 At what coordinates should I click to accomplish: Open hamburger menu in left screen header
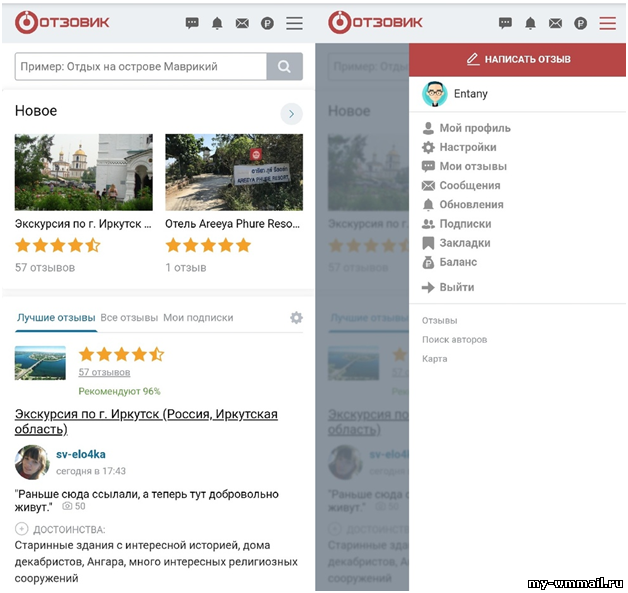(x=294, y=23)
